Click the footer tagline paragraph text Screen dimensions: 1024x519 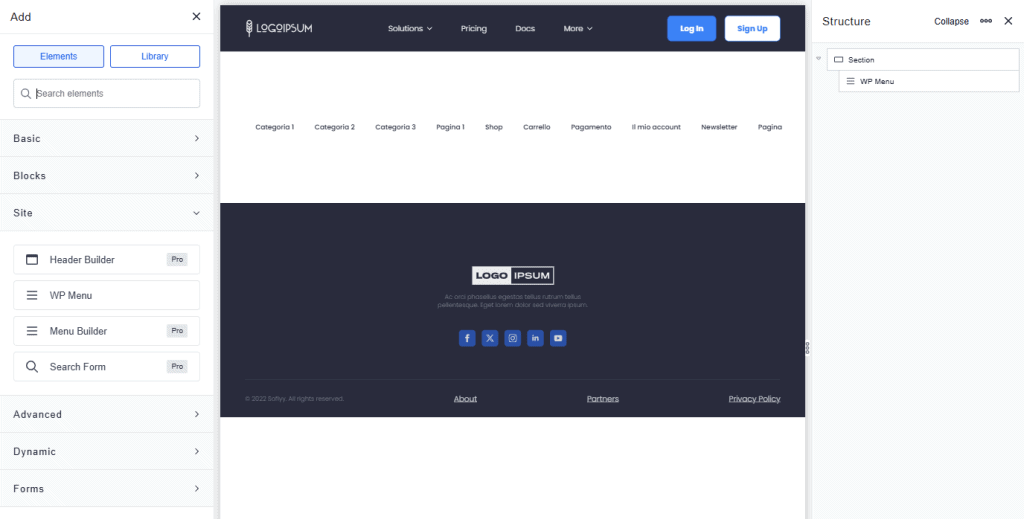click(513, 301)
